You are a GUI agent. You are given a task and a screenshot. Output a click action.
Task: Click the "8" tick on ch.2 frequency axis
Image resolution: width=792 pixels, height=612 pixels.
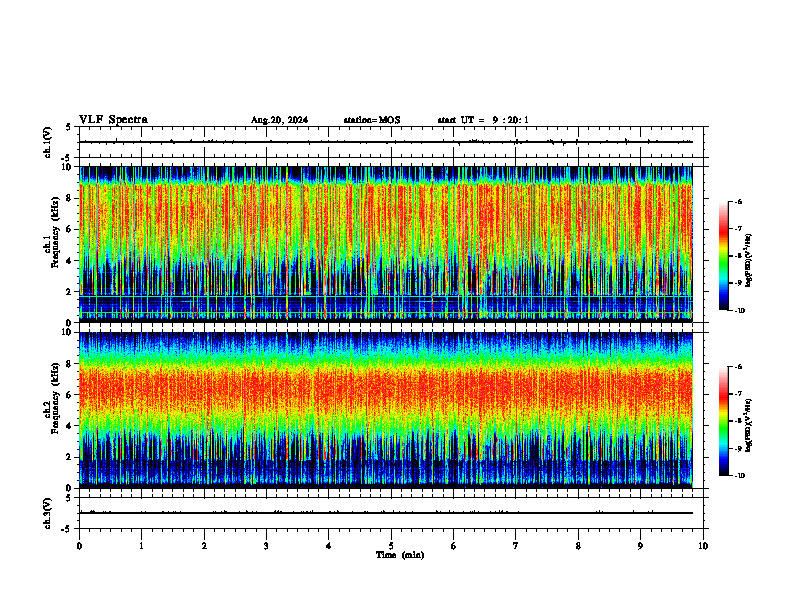click(x=69, y=364)
